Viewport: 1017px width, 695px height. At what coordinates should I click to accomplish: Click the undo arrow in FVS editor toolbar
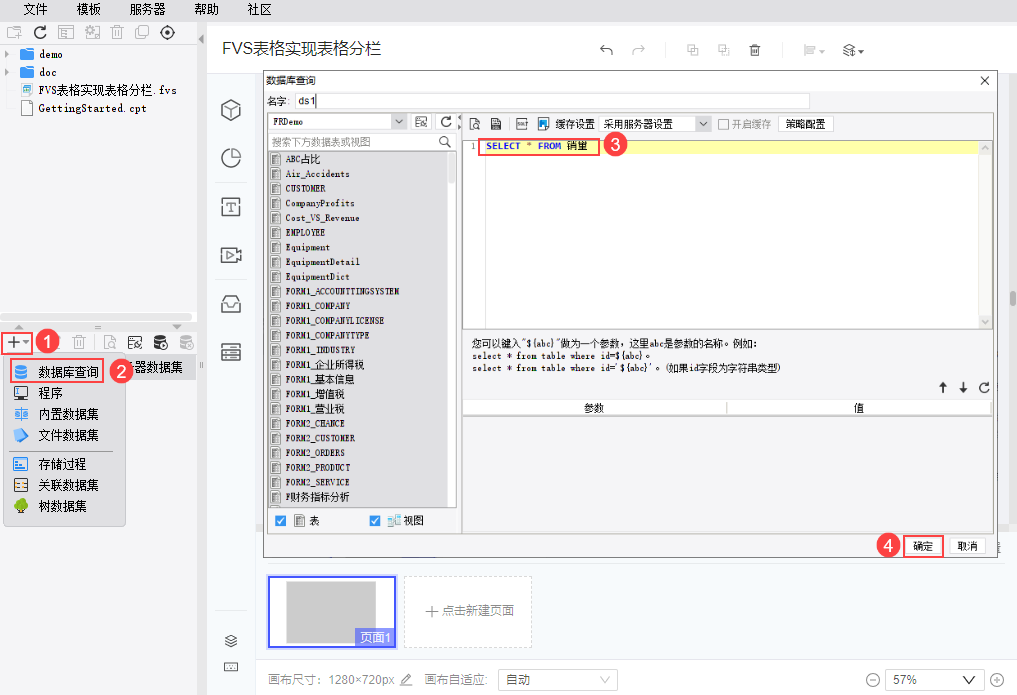[x=606, y=50]
